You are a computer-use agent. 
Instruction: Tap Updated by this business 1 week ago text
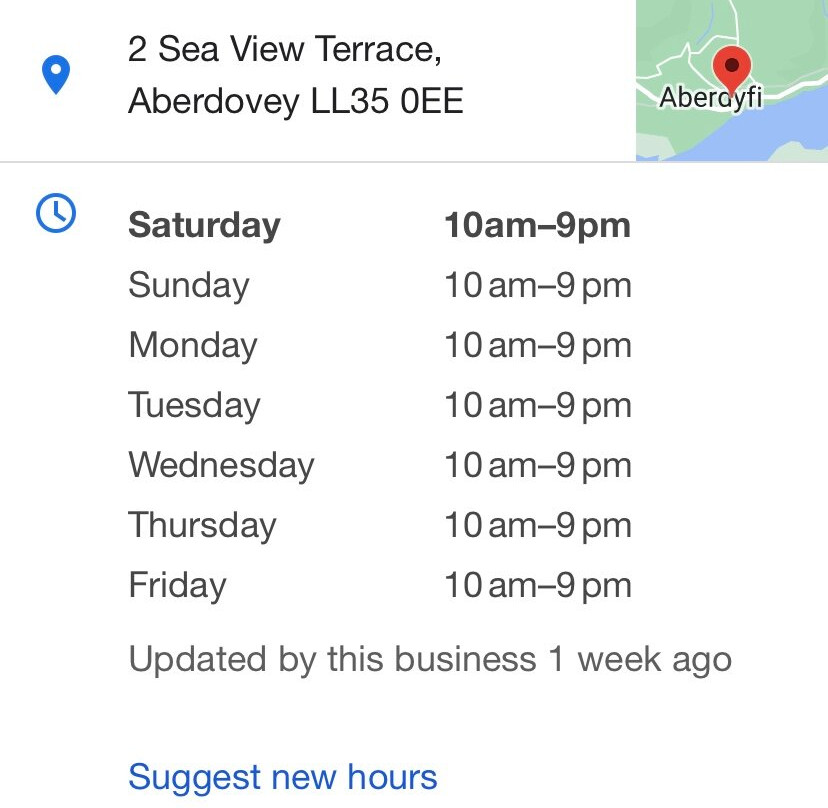point(430,660)
